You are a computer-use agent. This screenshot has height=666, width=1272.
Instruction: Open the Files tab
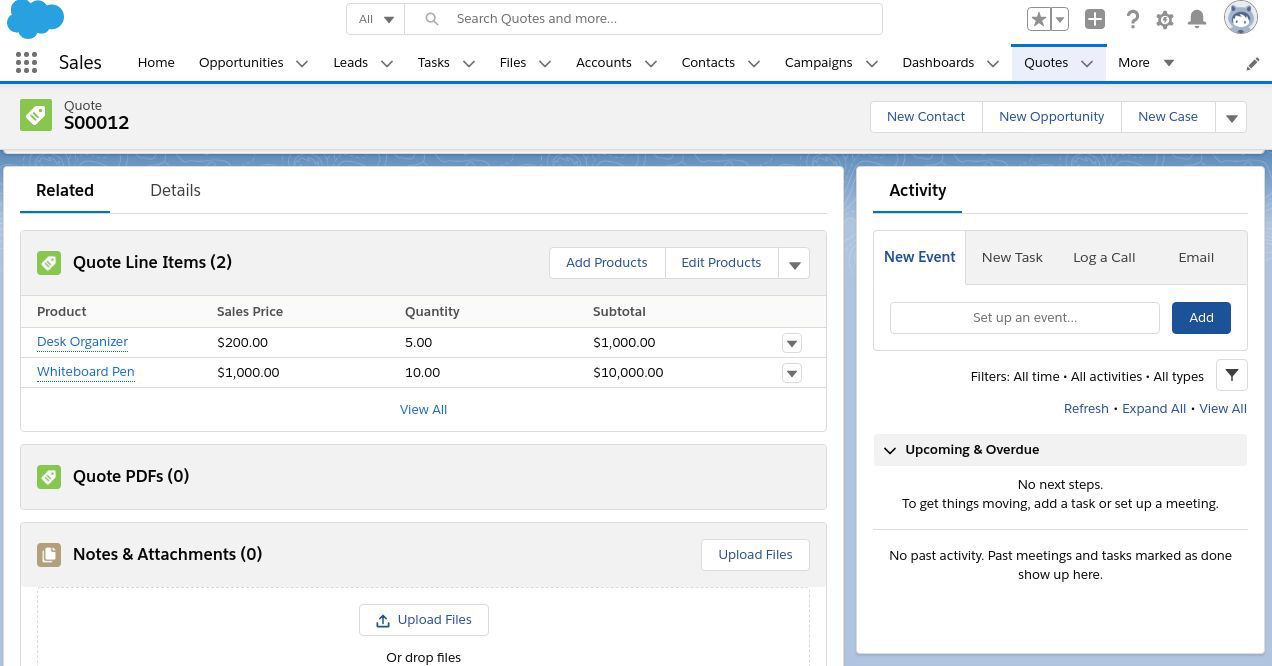(x=513, y=62)
